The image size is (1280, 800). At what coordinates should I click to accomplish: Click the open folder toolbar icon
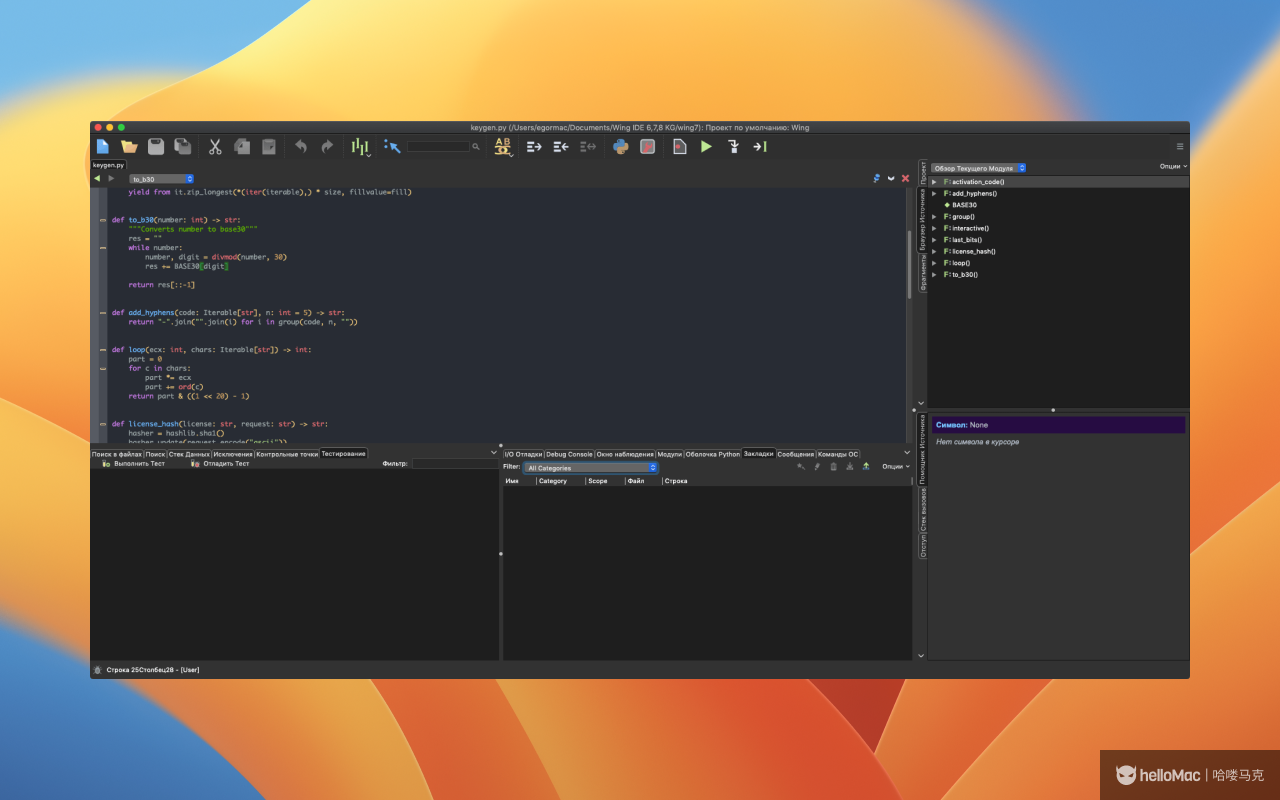[129, 146]
